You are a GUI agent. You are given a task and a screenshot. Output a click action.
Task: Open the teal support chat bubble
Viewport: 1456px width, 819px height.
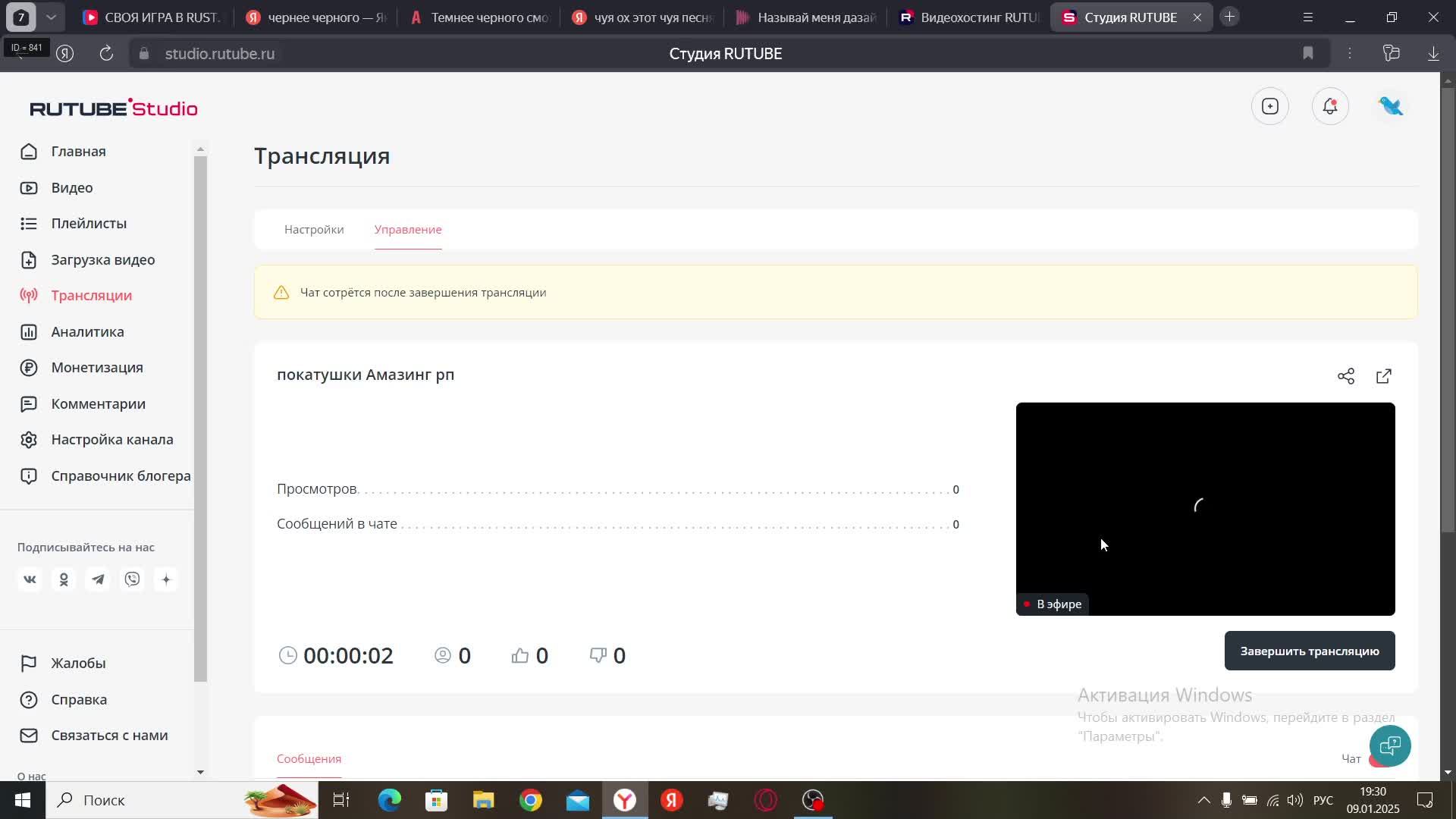click(1390, 745)
